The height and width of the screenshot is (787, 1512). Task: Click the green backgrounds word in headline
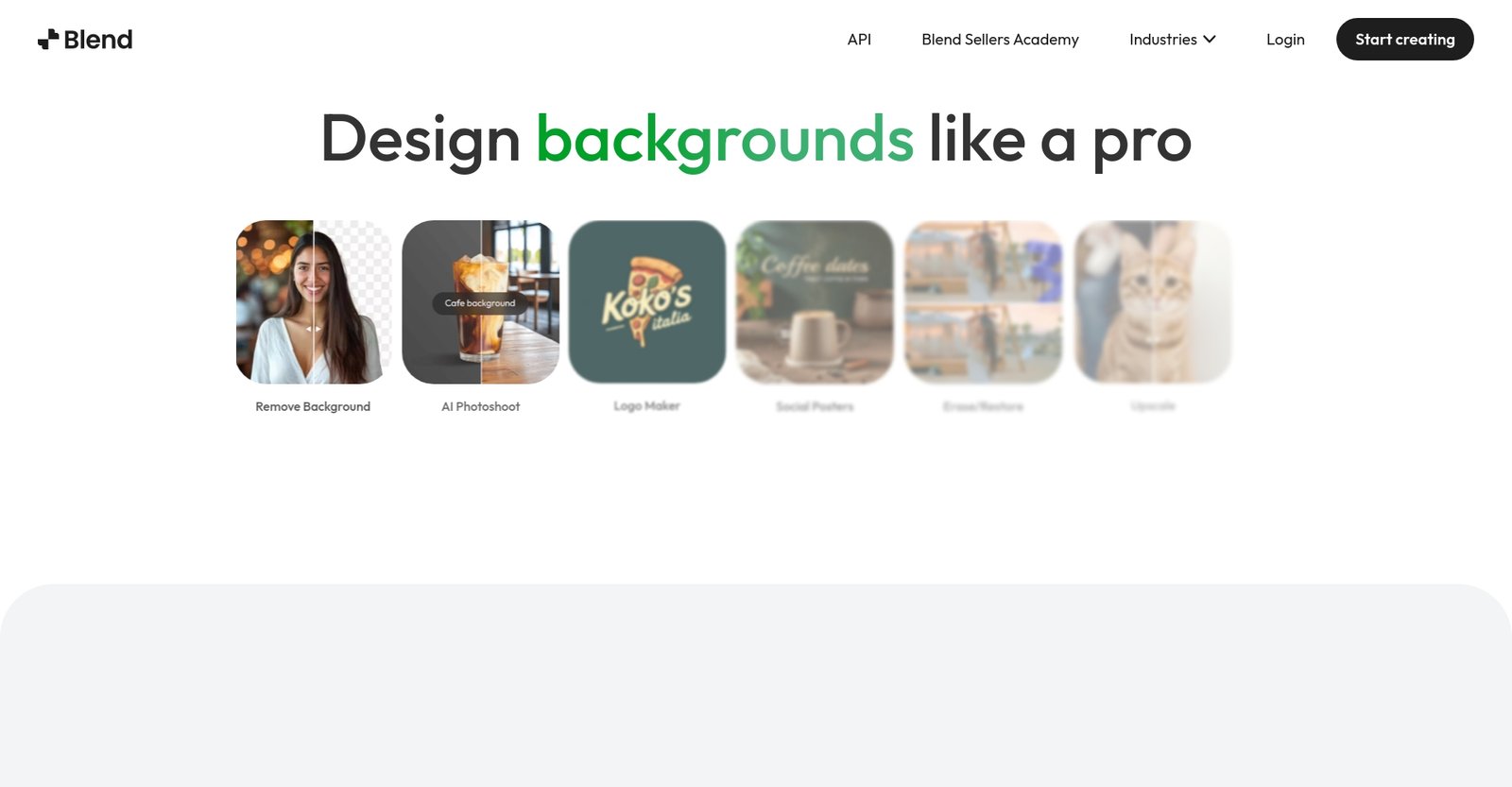(x=725, y=140)
